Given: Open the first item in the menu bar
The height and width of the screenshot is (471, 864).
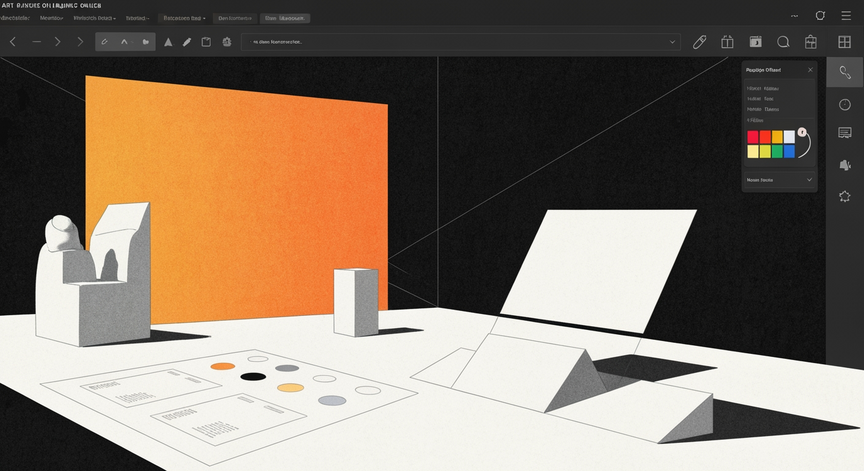Looking at the screenshot, I should point(14,18).
